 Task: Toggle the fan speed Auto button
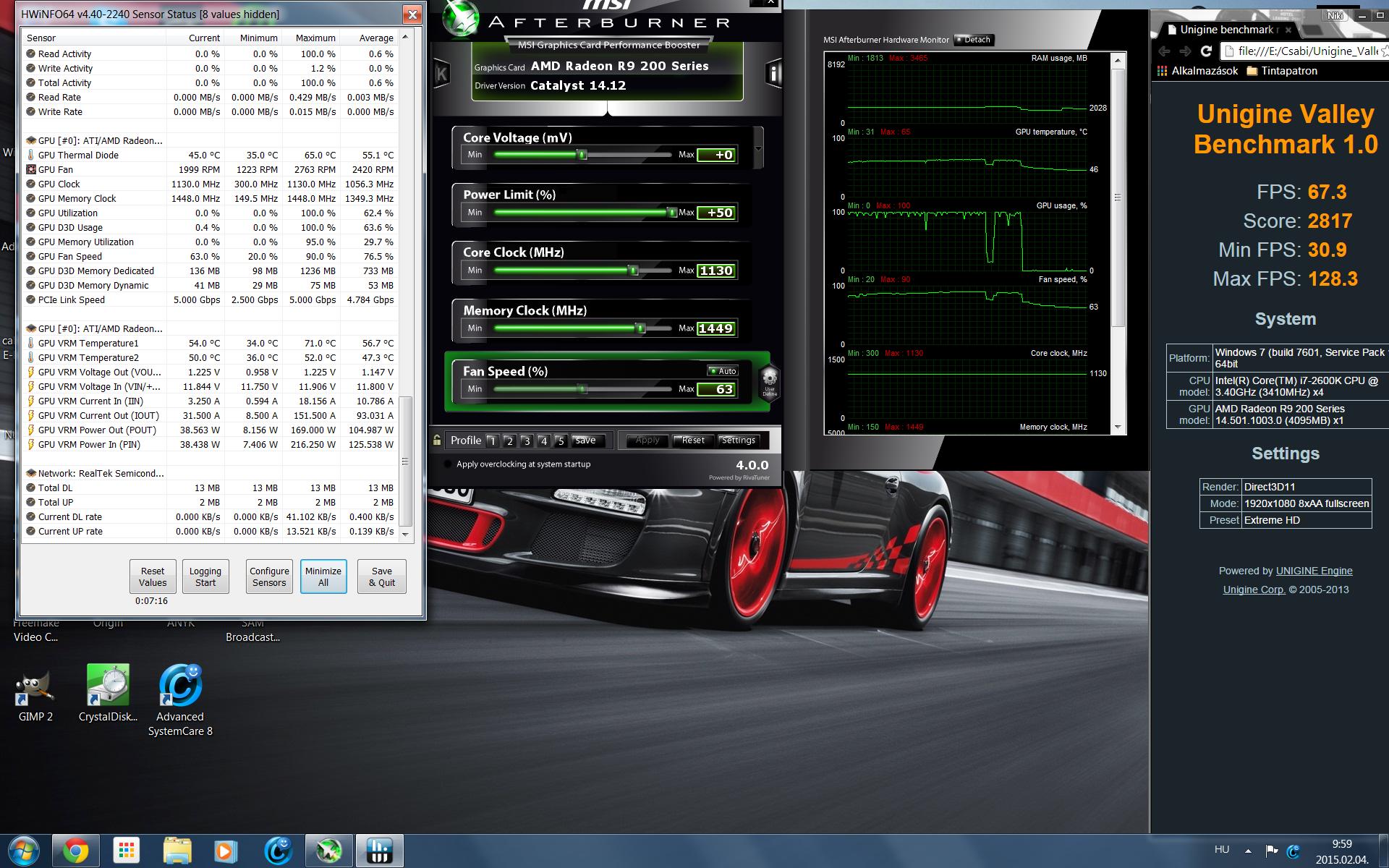tap(722, 371)
